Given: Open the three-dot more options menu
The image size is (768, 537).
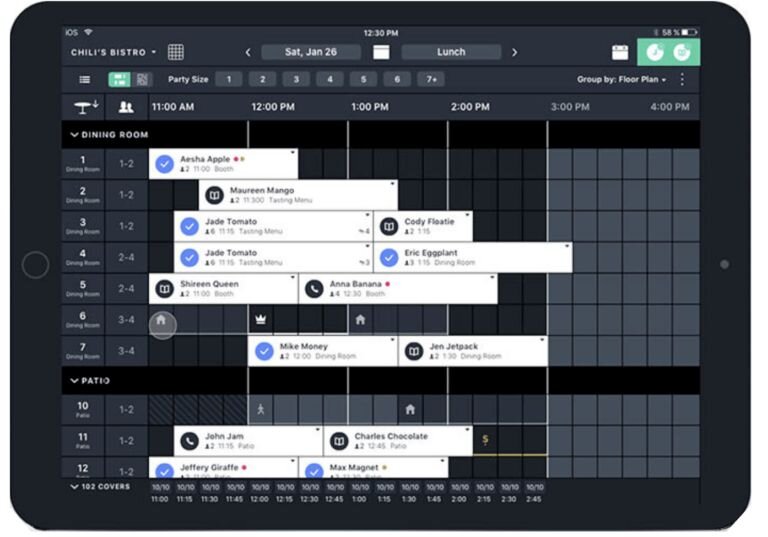Looking at the screenshot, I should click(683, 79).
